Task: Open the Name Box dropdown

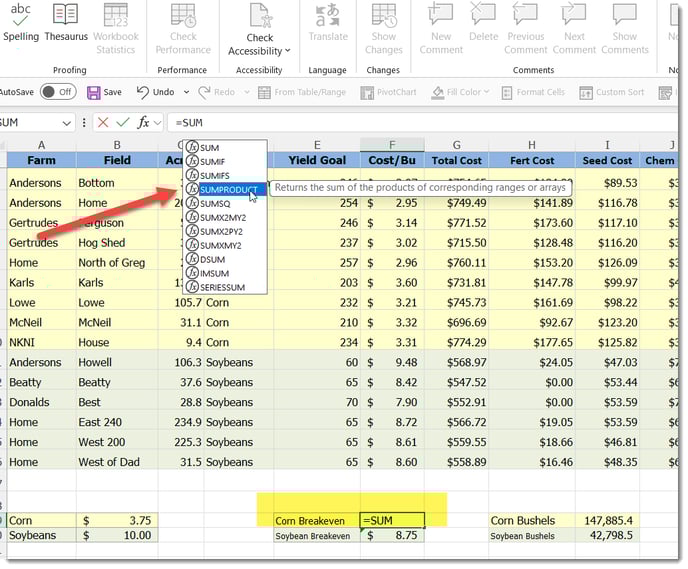Action: [66, 123]
